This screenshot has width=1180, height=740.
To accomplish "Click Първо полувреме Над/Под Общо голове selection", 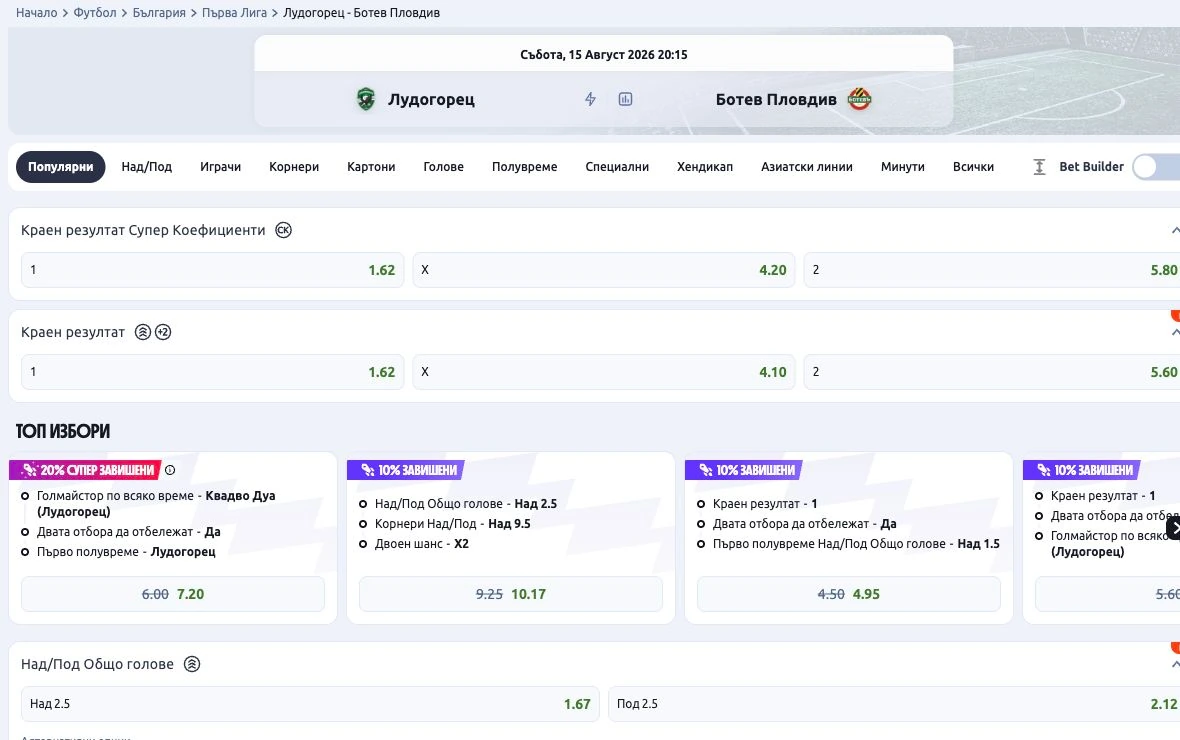I will coord(856,544).
